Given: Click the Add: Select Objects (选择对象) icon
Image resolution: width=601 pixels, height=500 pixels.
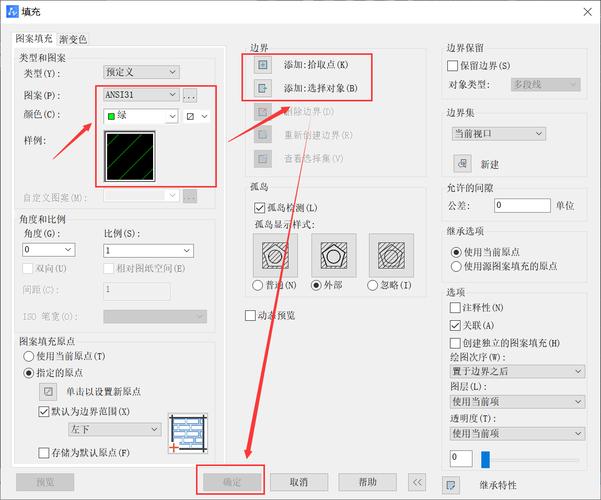Looking at the screenshot, I should (x=263, y=88).
